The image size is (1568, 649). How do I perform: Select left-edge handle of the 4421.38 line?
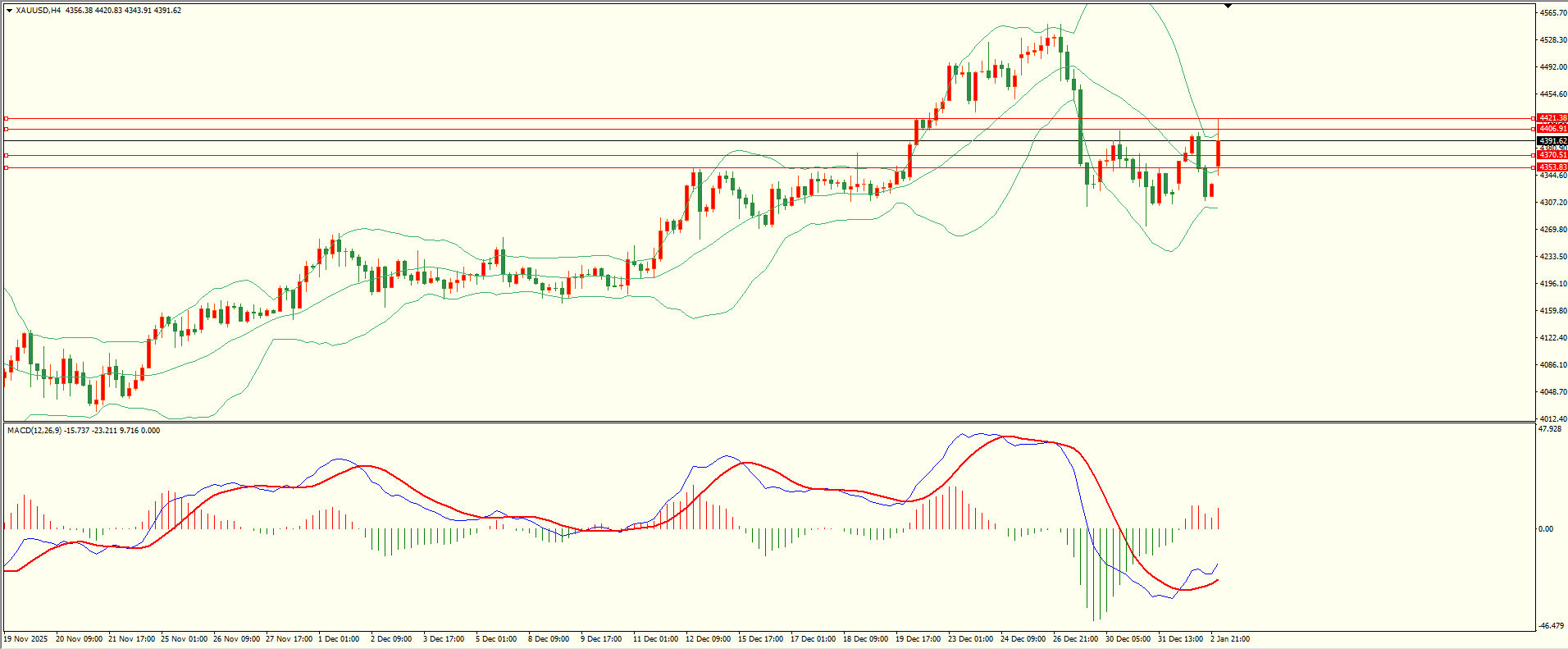coord(7,118)
